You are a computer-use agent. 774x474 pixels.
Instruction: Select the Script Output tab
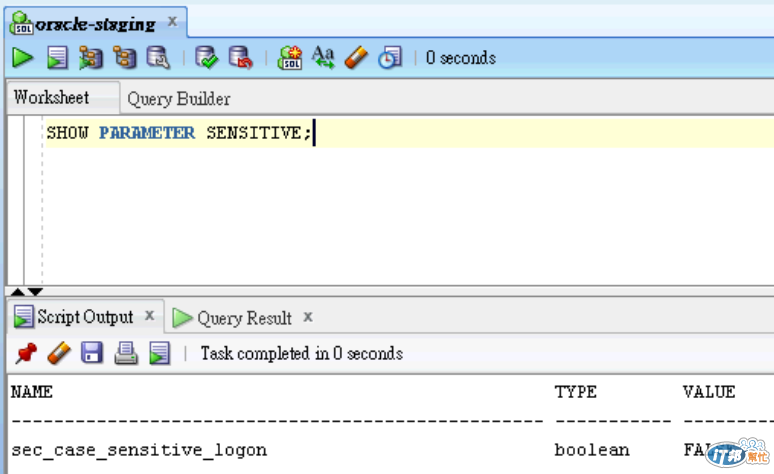click(85, 317)
